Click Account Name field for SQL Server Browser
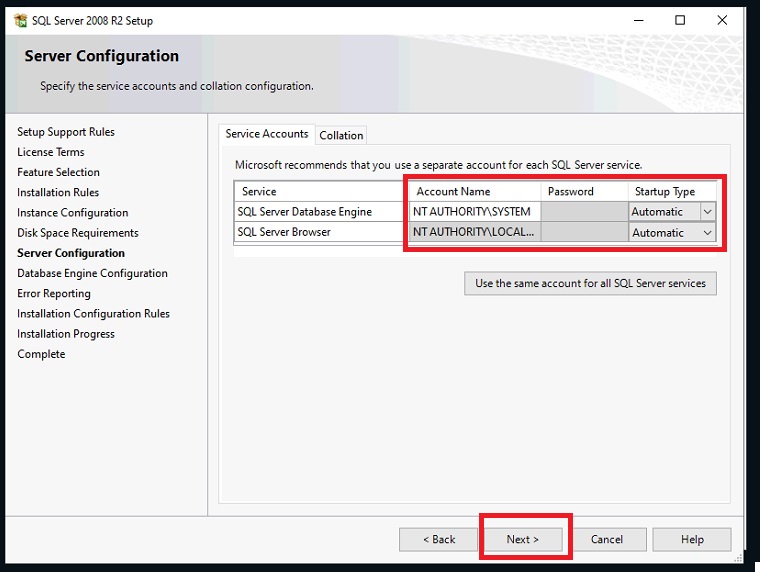This screenshot has width=760, height=572. [x=474, y=233]
